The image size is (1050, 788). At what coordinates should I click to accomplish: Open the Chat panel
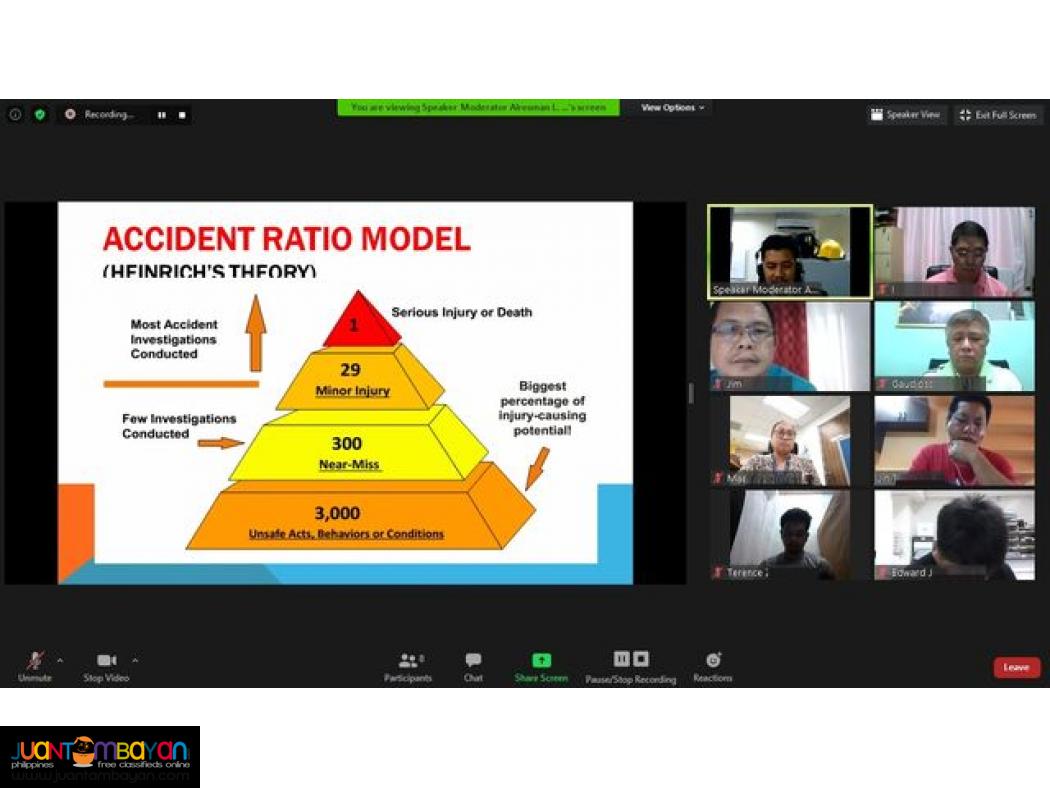coord(472,660)
